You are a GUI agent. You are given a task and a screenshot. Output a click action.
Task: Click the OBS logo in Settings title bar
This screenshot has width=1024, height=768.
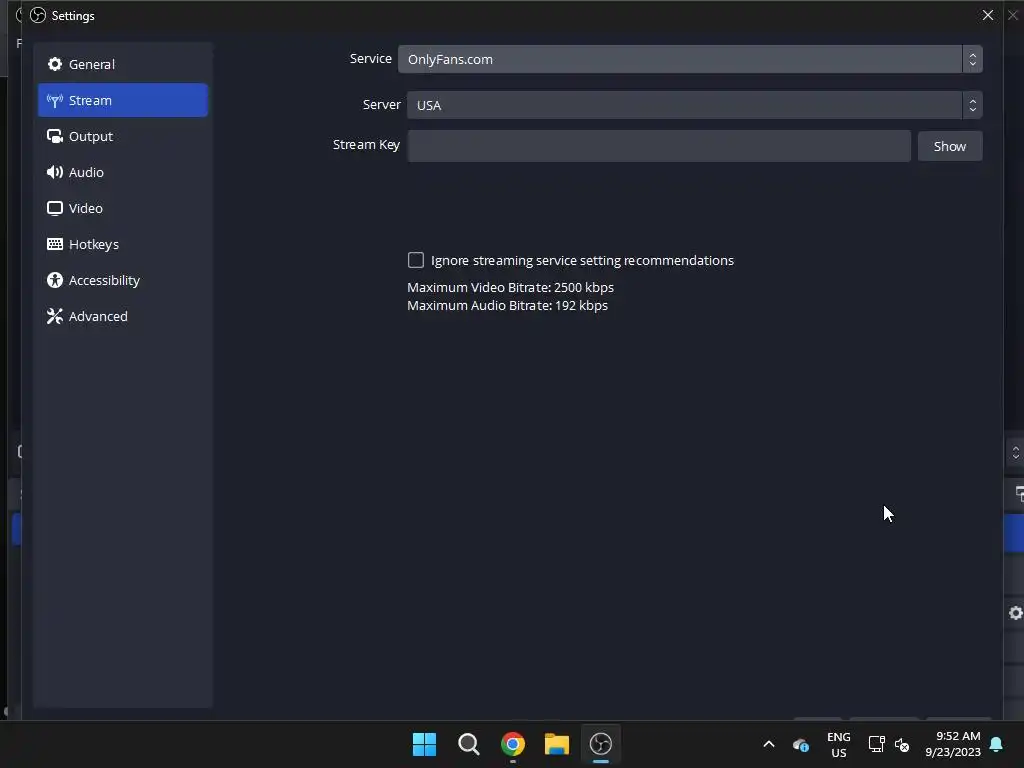coord(38,15)
